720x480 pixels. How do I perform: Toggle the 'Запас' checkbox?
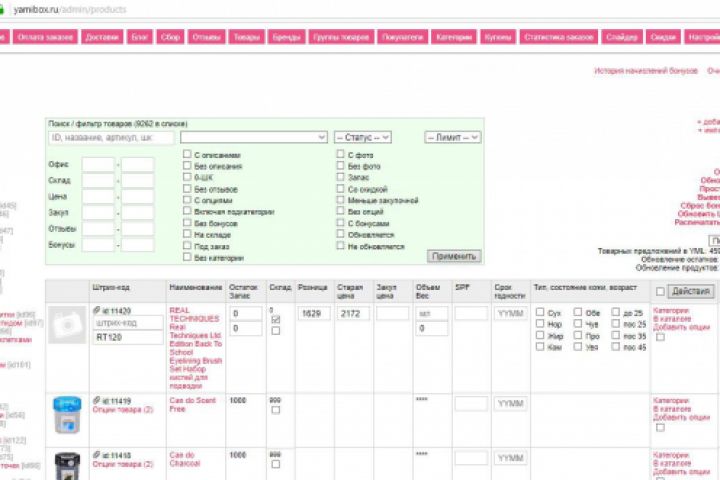tap(340, 177)
